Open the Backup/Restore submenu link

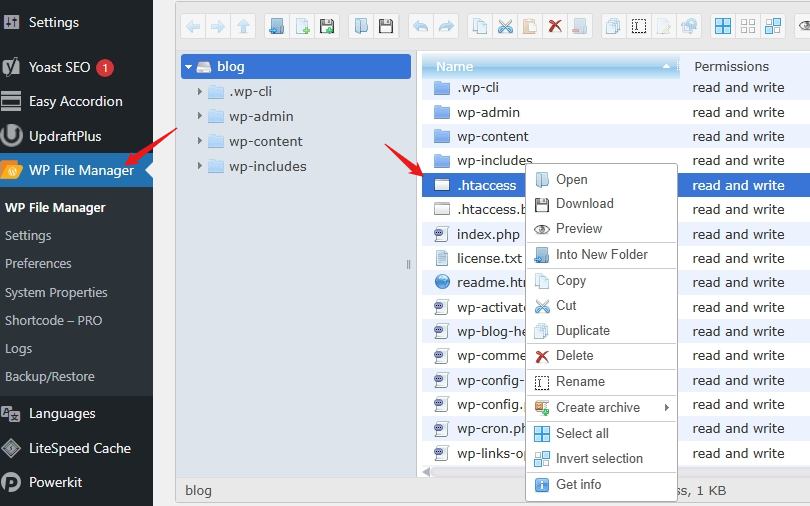point(50,376)
